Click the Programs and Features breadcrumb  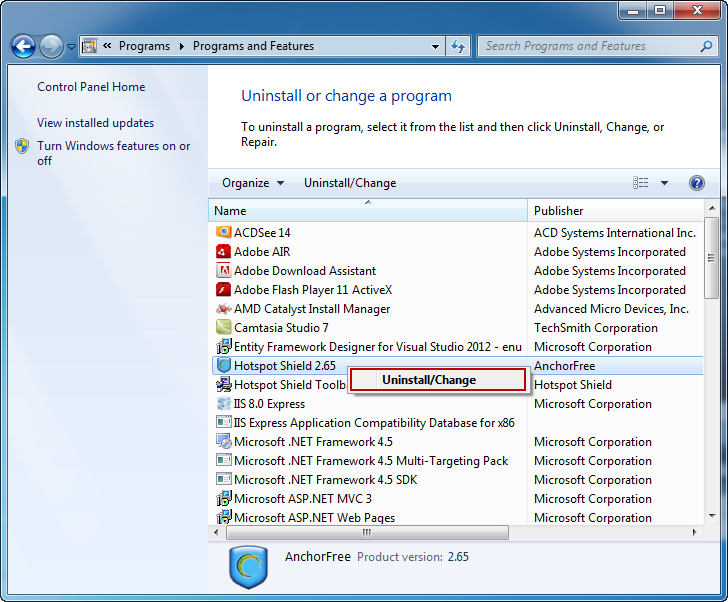pyautogui.click(x=254, y=46)
